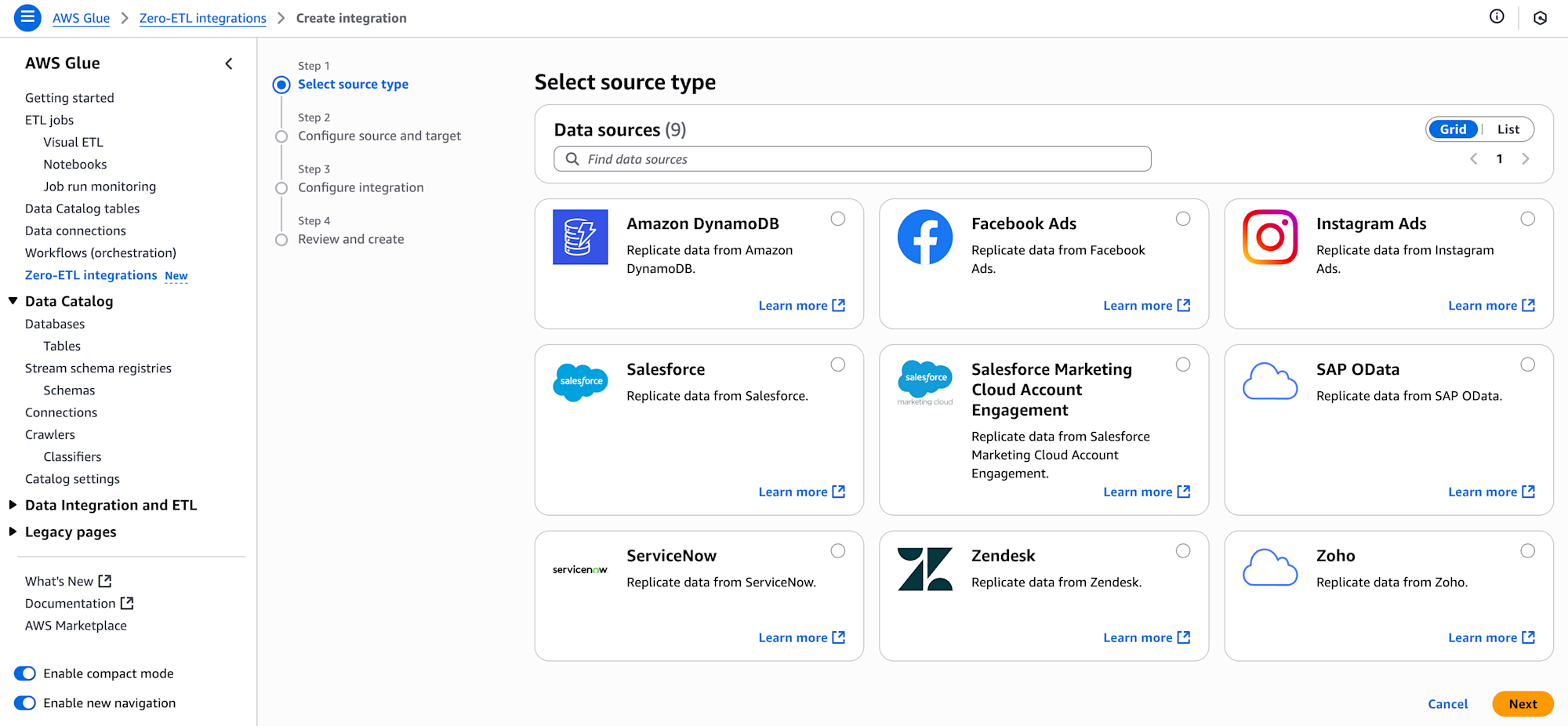1568x726 pixels.
Task: Click the Next button
Action: pyautogui.click(x=1523, y=704)
